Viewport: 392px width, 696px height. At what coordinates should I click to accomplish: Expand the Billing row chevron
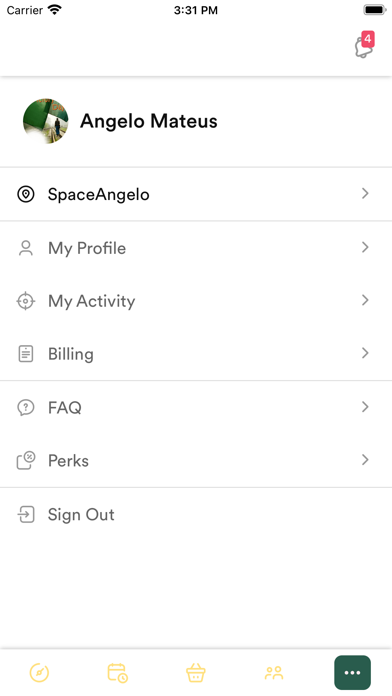[x=365, y=353]
